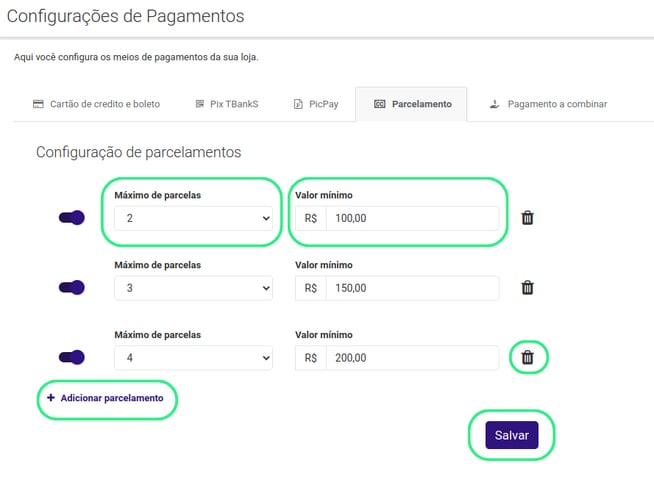The image size is (654, 477).
Task: Click the Pix TBankS tab icon
Action: point(197,104)
